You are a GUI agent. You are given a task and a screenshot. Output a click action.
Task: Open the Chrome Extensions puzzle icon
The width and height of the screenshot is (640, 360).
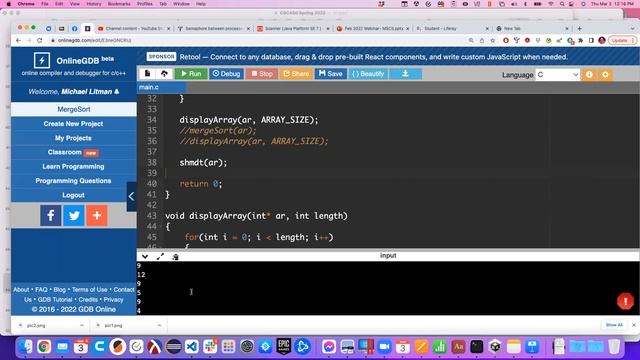point(580,40)
